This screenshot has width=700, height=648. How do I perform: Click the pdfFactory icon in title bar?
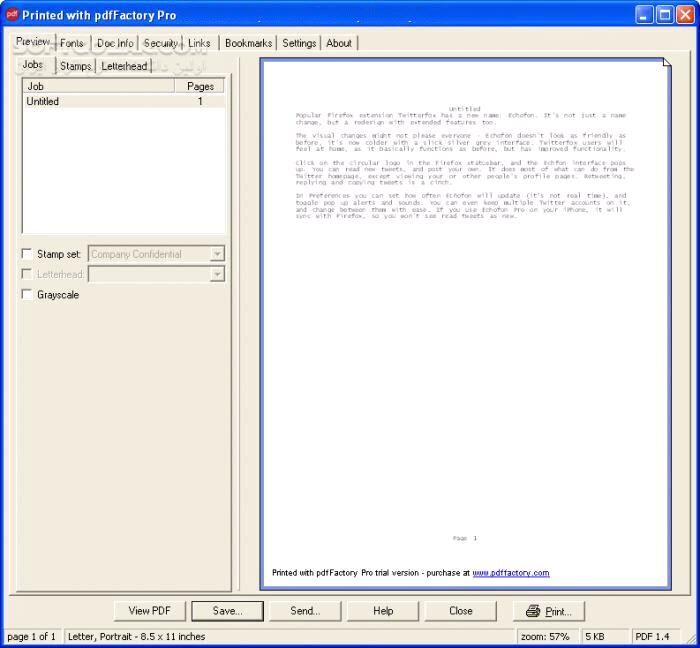coord(11,14)
